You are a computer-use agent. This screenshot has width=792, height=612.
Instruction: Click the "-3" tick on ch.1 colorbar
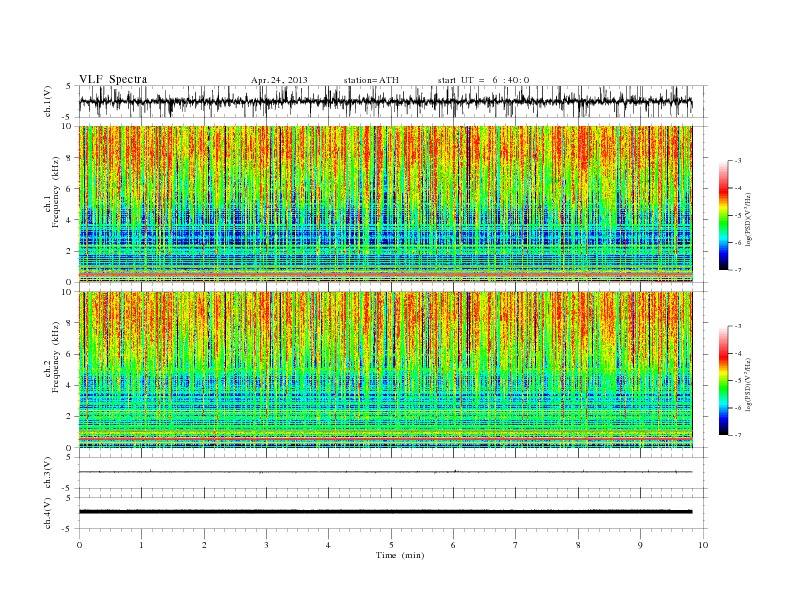pyautogui.click(x=738, y=161)
